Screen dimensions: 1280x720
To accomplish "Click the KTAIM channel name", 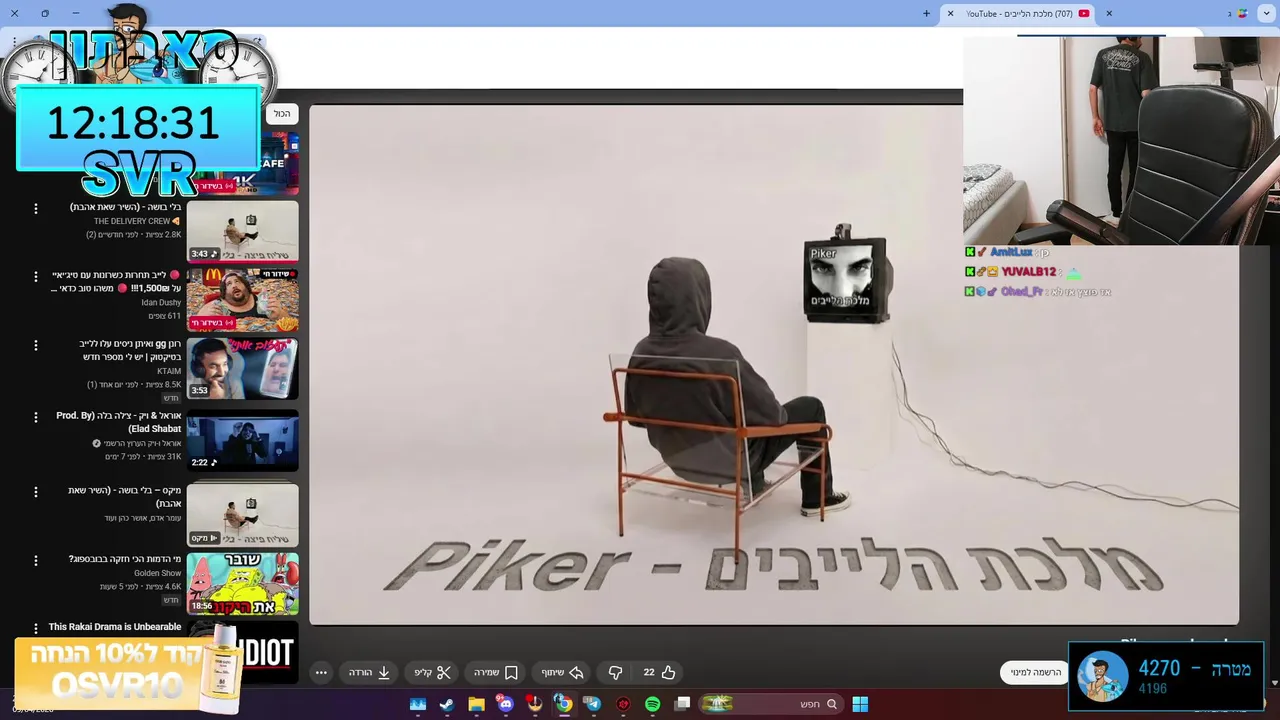I will [169, 371].
